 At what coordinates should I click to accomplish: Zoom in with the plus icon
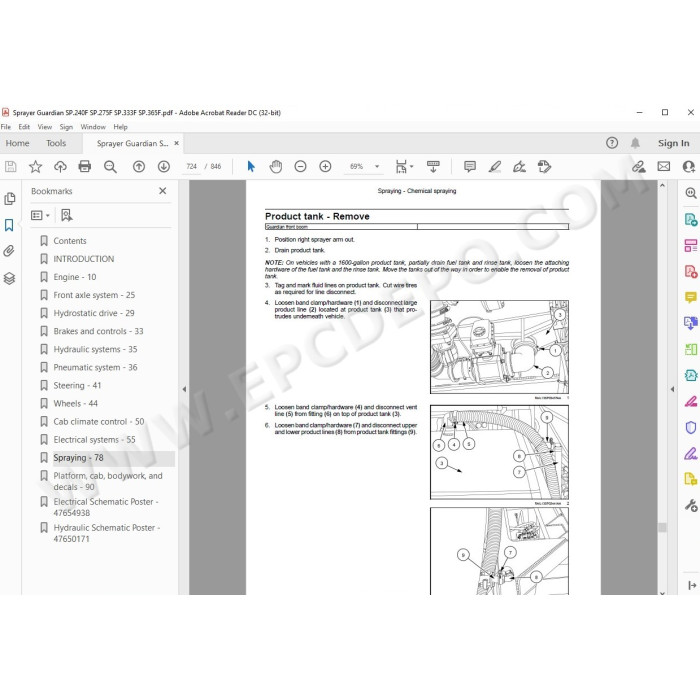[325, 167]
